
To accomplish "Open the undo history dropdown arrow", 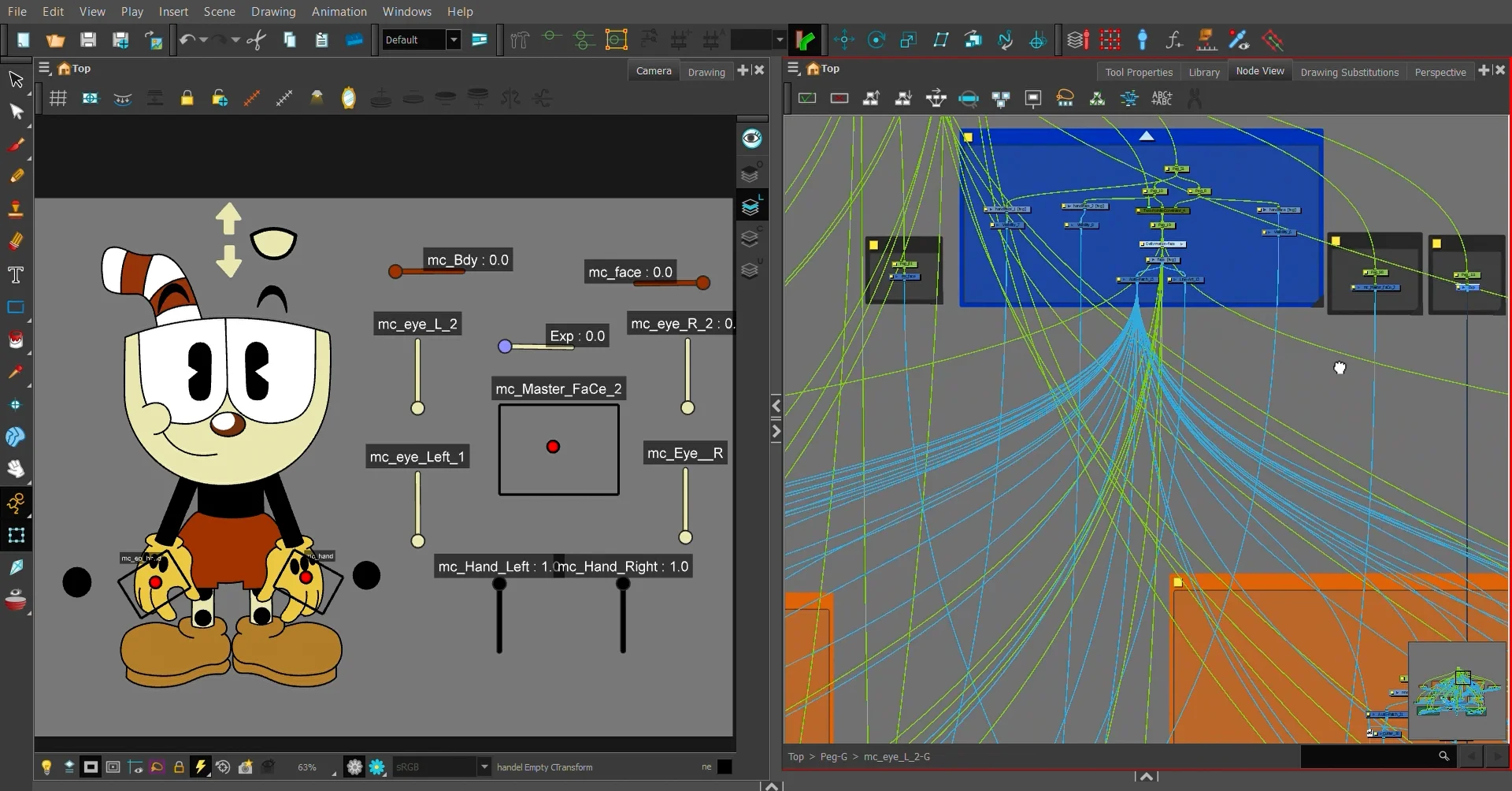I will 204,40.
